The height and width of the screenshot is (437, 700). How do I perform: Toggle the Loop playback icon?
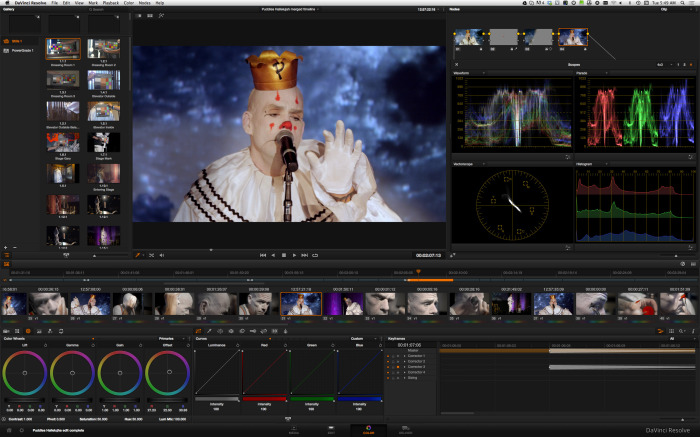pyautogui.click(x=316, y=255)
